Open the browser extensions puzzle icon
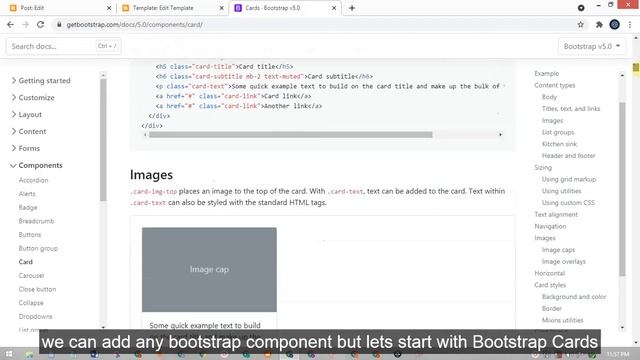The image size is (640, 360). 599,24
